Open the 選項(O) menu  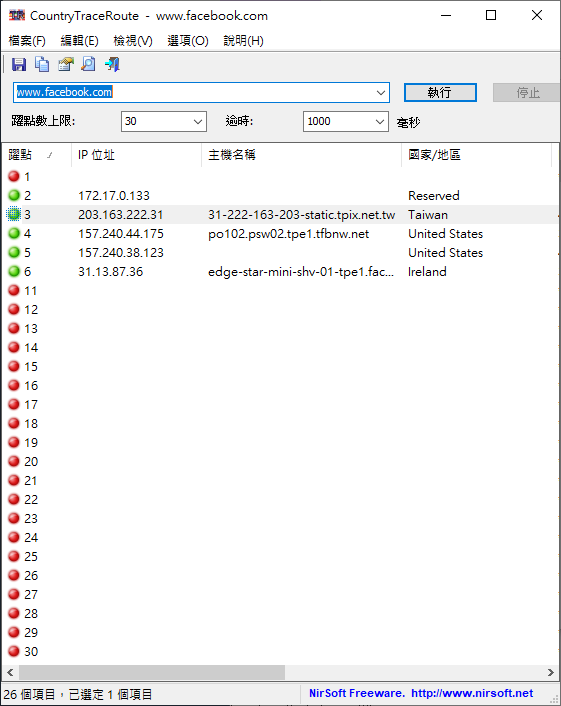[x=188, y=41]
